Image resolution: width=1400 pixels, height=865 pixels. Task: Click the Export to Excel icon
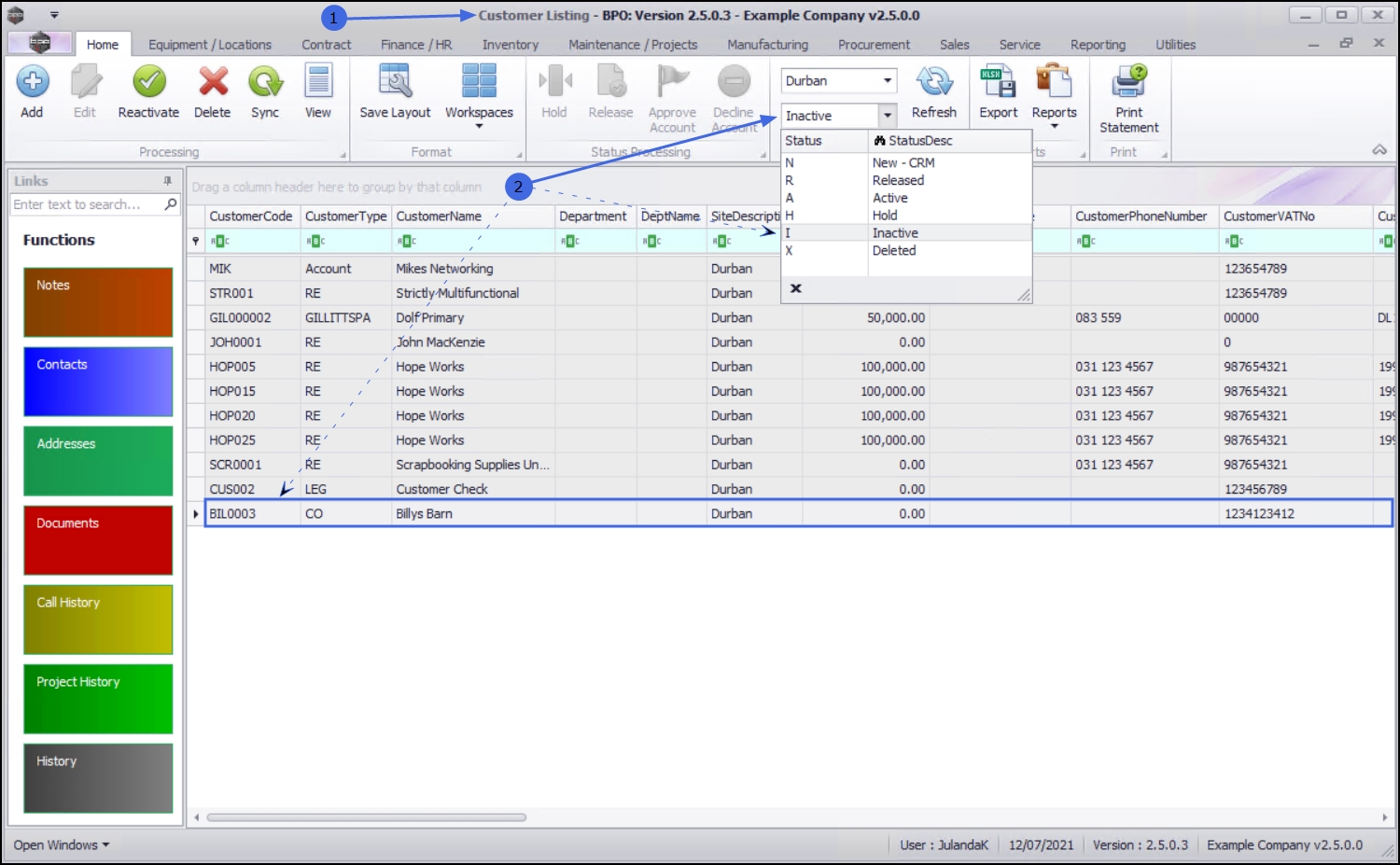click(x=998, y=82)
